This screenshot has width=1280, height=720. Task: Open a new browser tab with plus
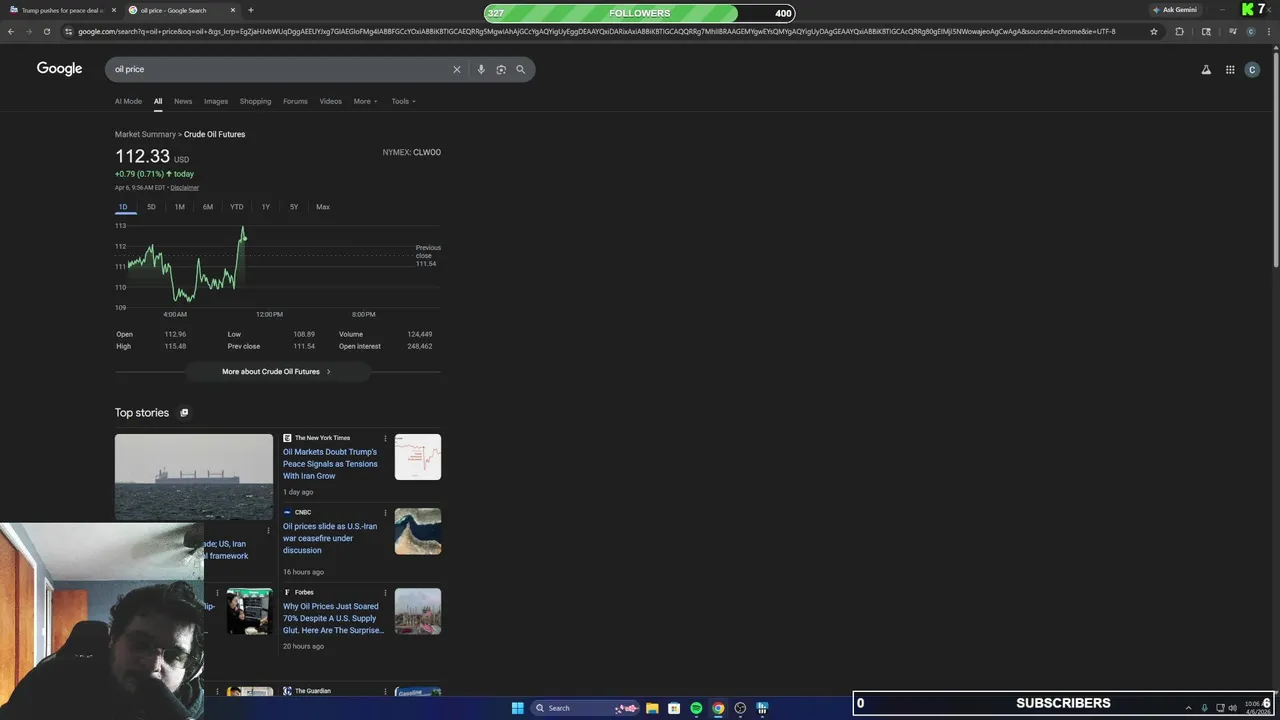pyautogui.click(x=251, y=10)
